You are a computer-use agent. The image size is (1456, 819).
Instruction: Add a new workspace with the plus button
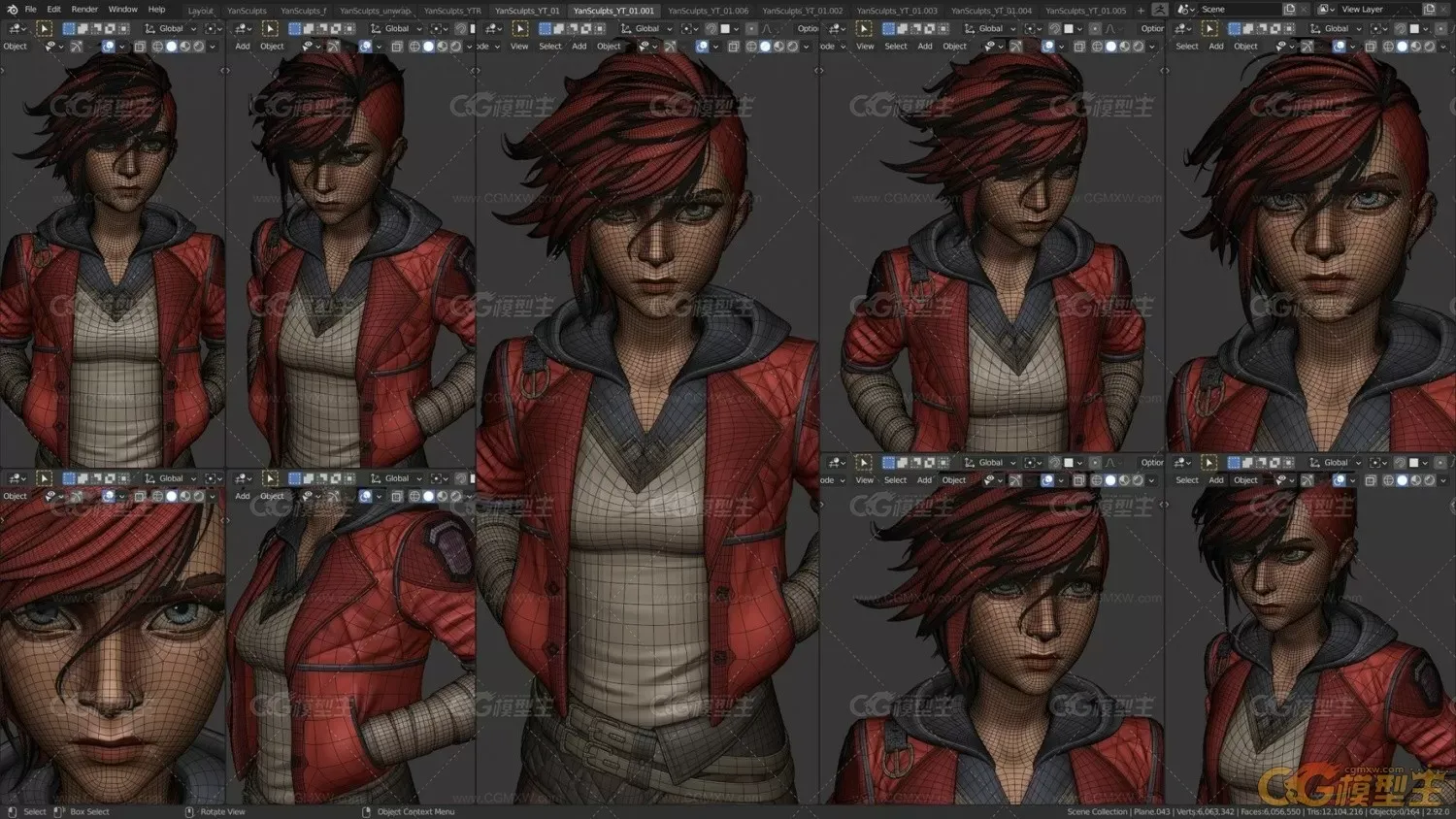coord(1142,11)
